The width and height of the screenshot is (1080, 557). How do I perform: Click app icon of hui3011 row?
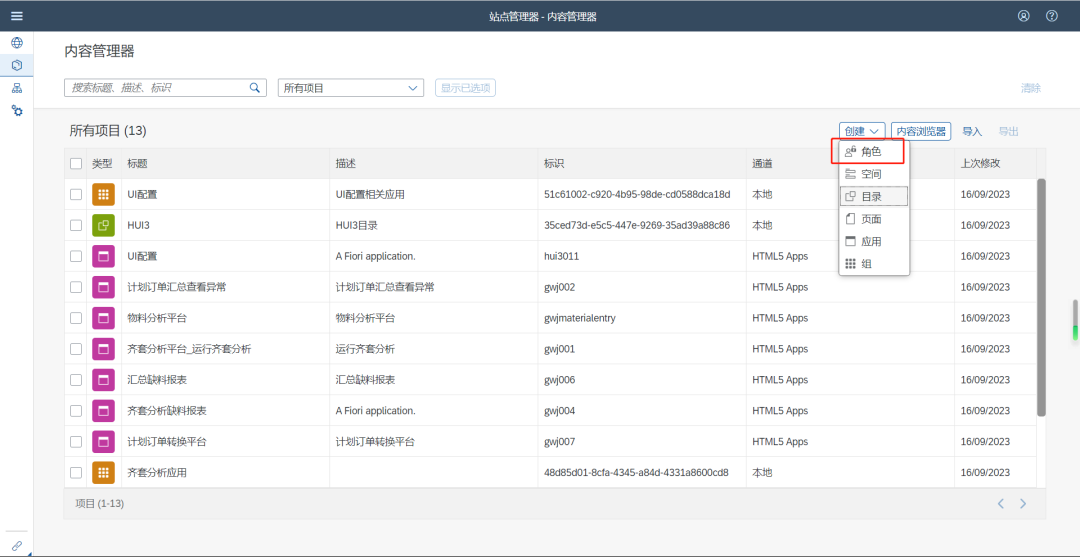tap(103, 256)
